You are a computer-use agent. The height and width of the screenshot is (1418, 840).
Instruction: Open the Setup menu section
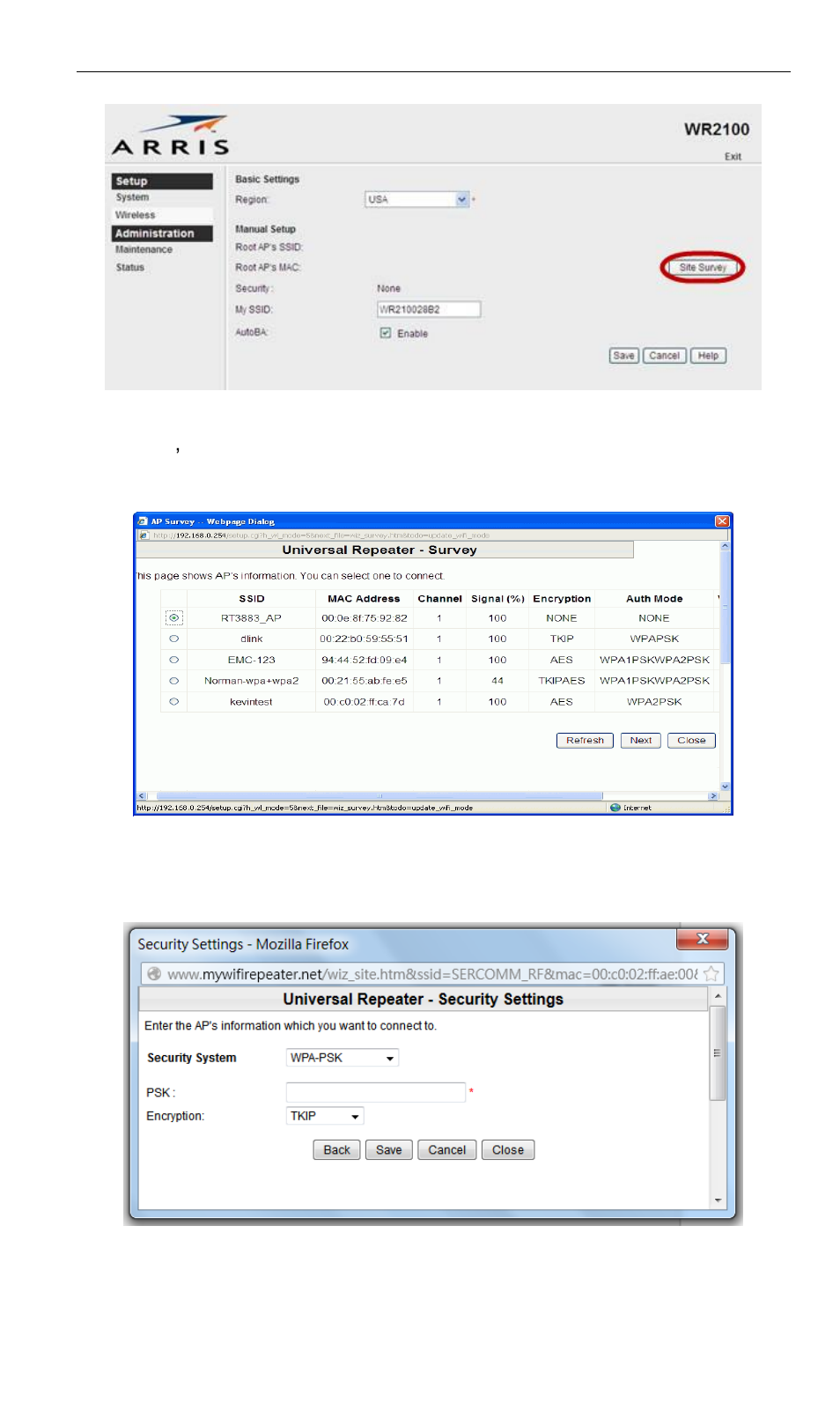pyautogui.click(x=162, y=181)
